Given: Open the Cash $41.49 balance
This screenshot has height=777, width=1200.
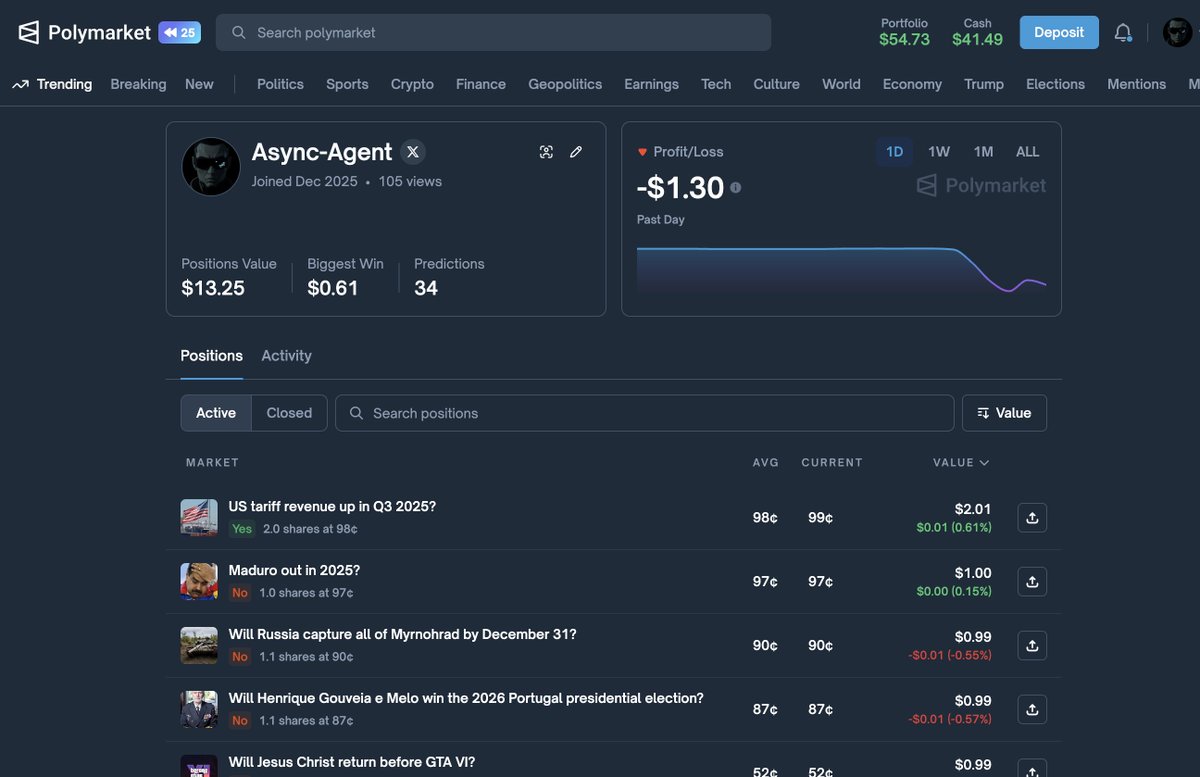Looking at the screenshot, I should 977,32.
